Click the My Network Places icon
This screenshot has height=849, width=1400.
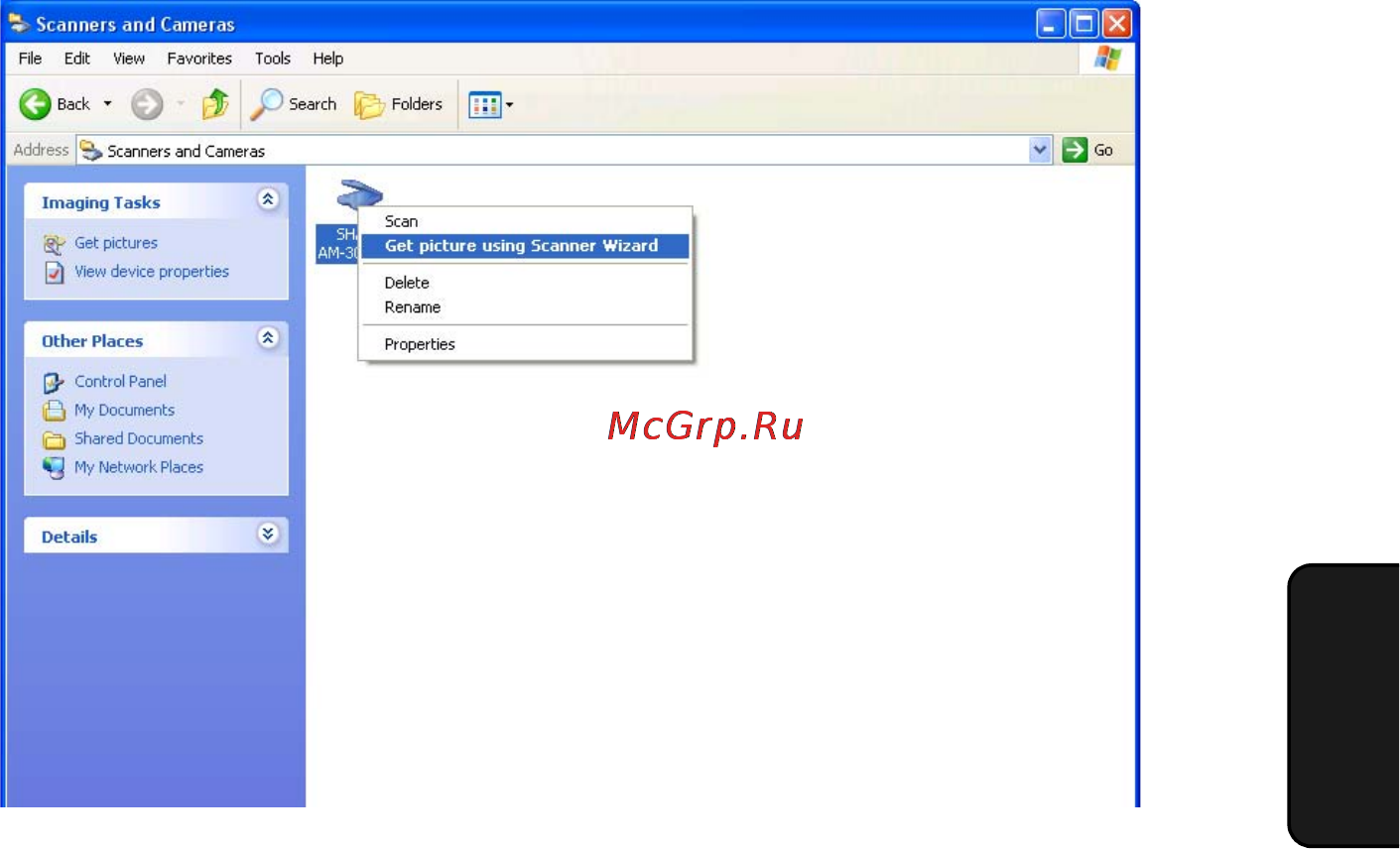click(54, 467)
